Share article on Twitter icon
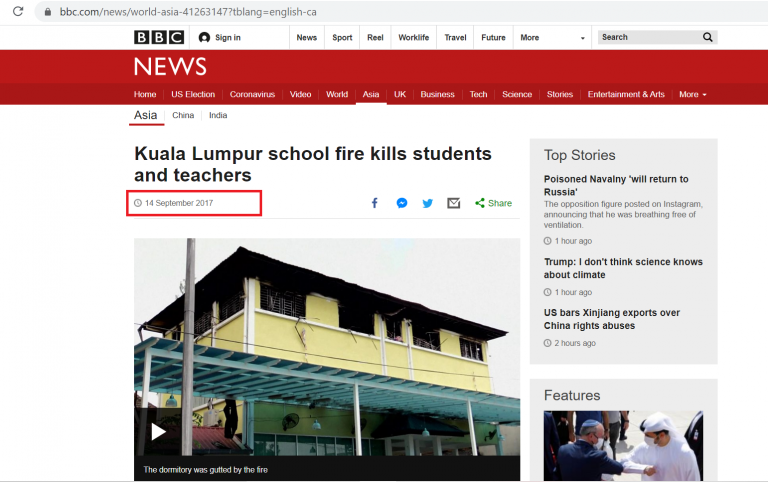 pos(428,203)
